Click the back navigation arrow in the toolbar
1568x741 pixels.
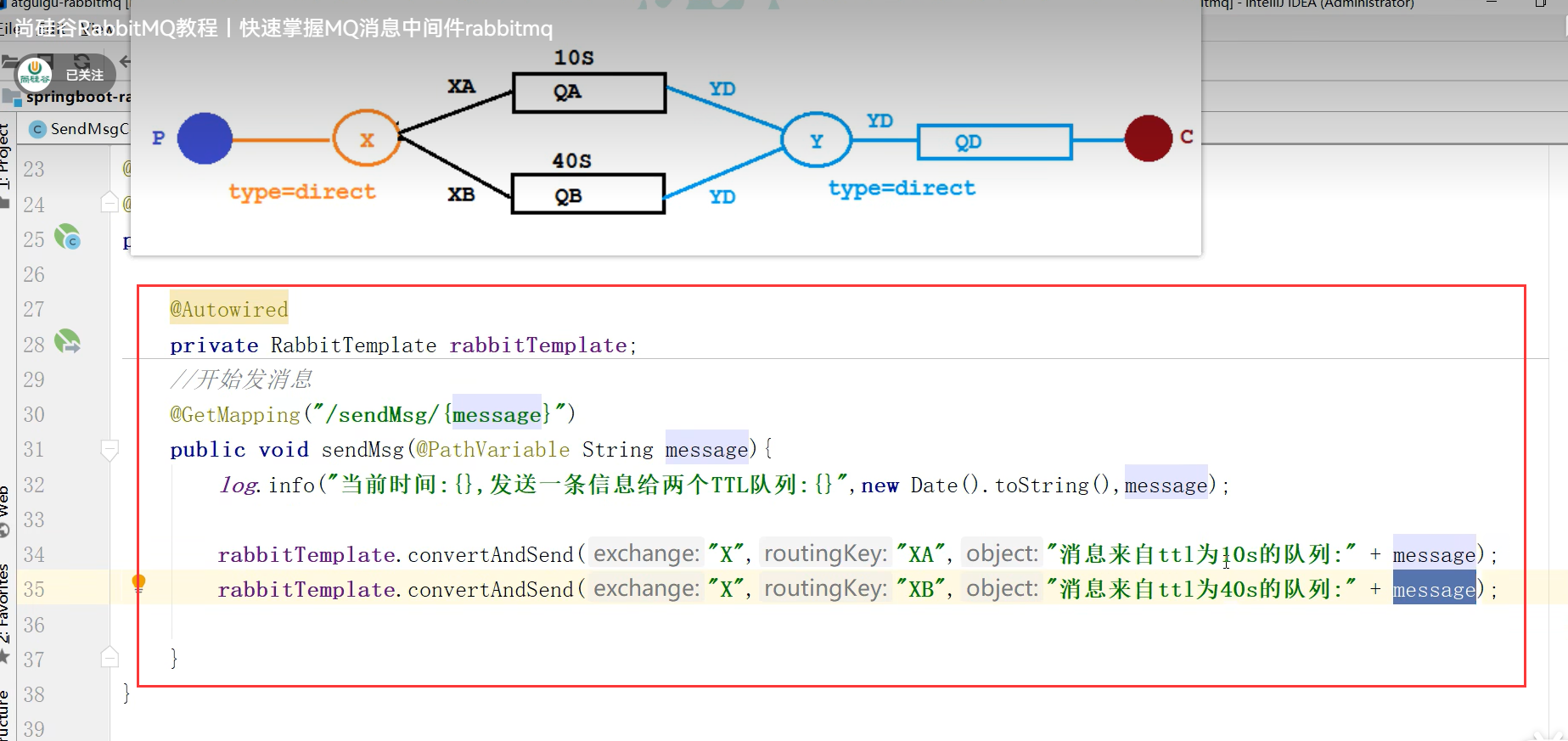click(x=125, y=61)
